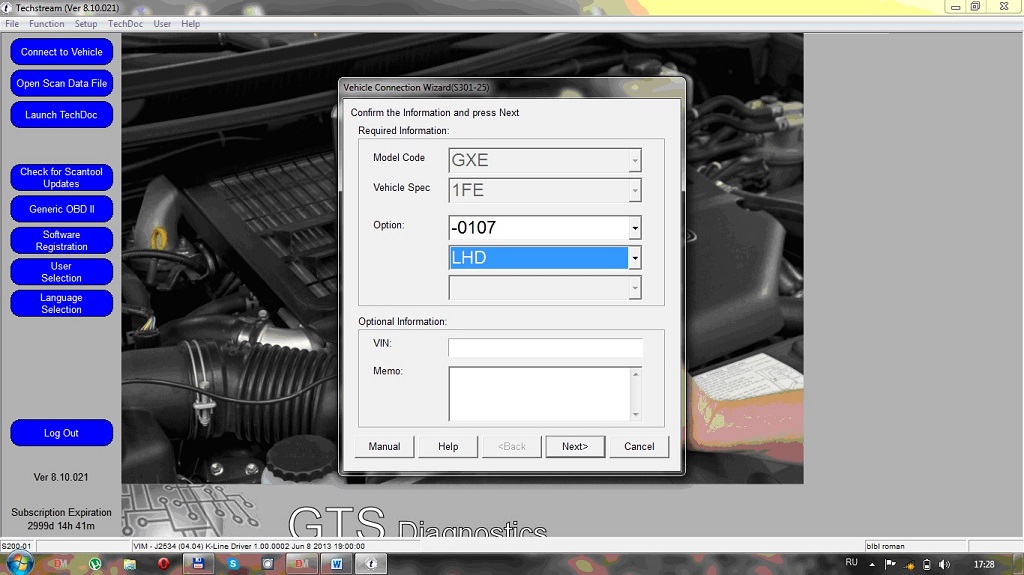Image resolution: width=1024 pixels, height=575 pixels.
Task: Click Next> in the connection wizard
Action: 575,446
